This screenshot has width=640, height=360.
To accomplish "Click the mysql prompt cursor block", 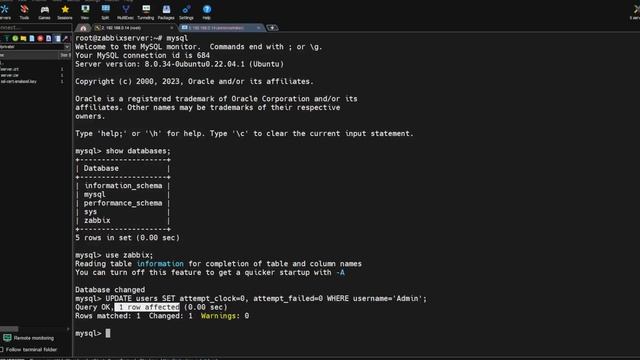I will click(x=108, y=333).
